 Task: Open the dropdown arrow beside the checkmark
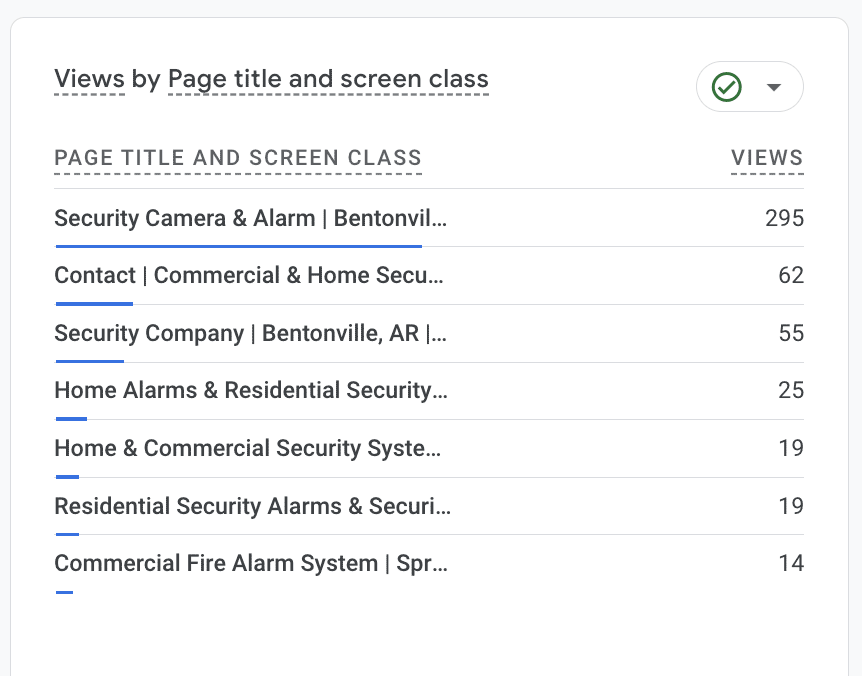point(773,87)
